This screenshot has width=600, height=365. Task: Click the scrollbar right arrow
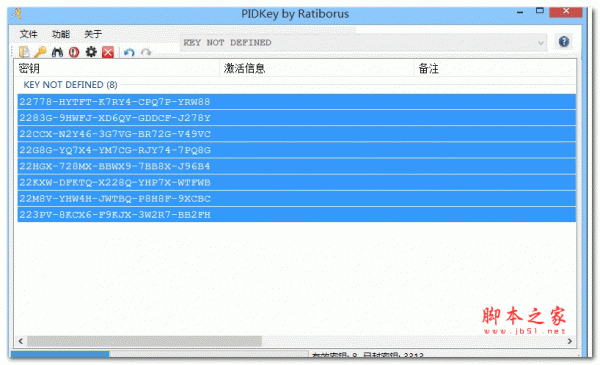click(x=570, y=341)
